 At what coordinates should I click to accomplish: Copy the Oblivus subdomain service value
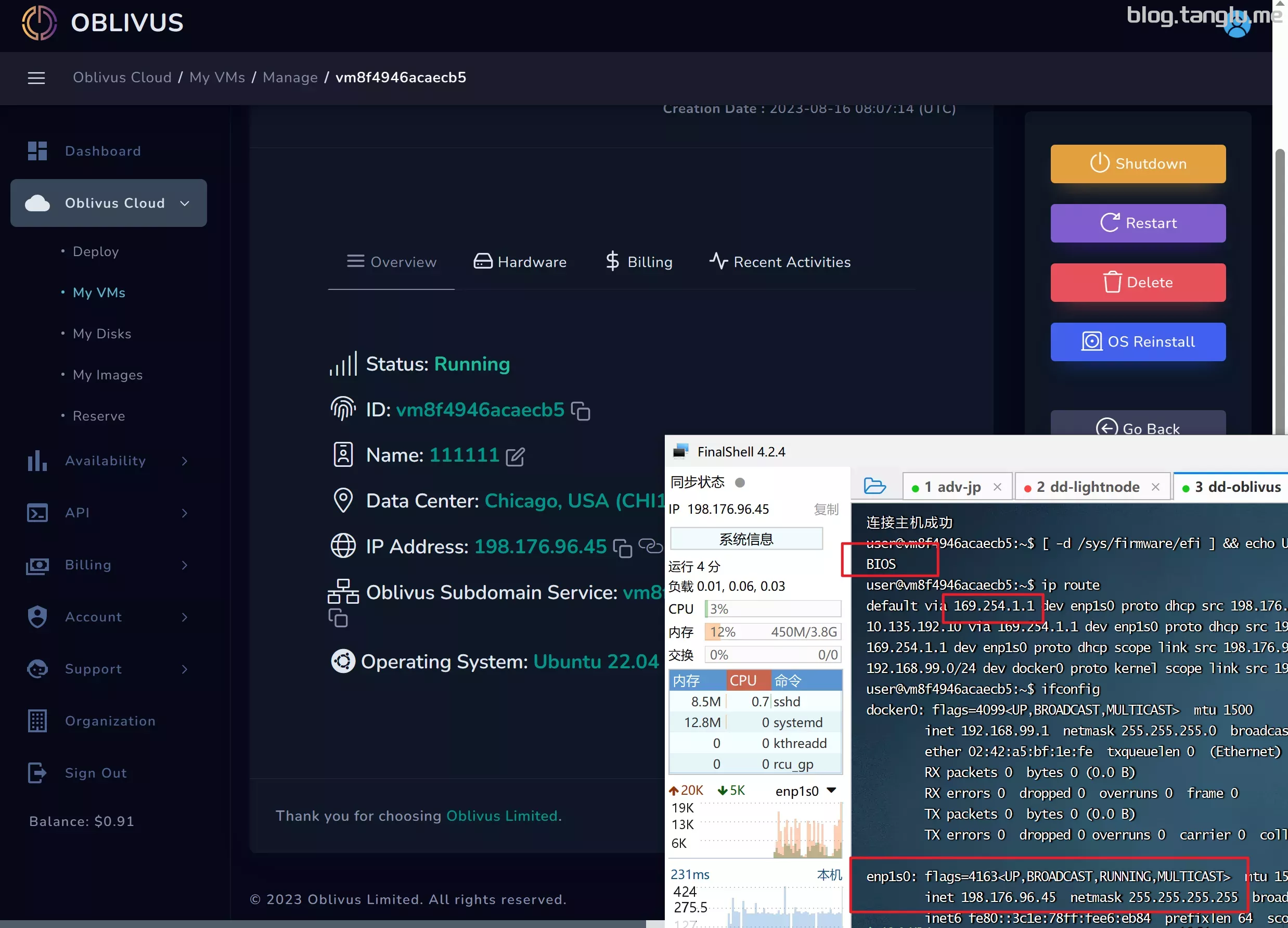coord(338,618)
